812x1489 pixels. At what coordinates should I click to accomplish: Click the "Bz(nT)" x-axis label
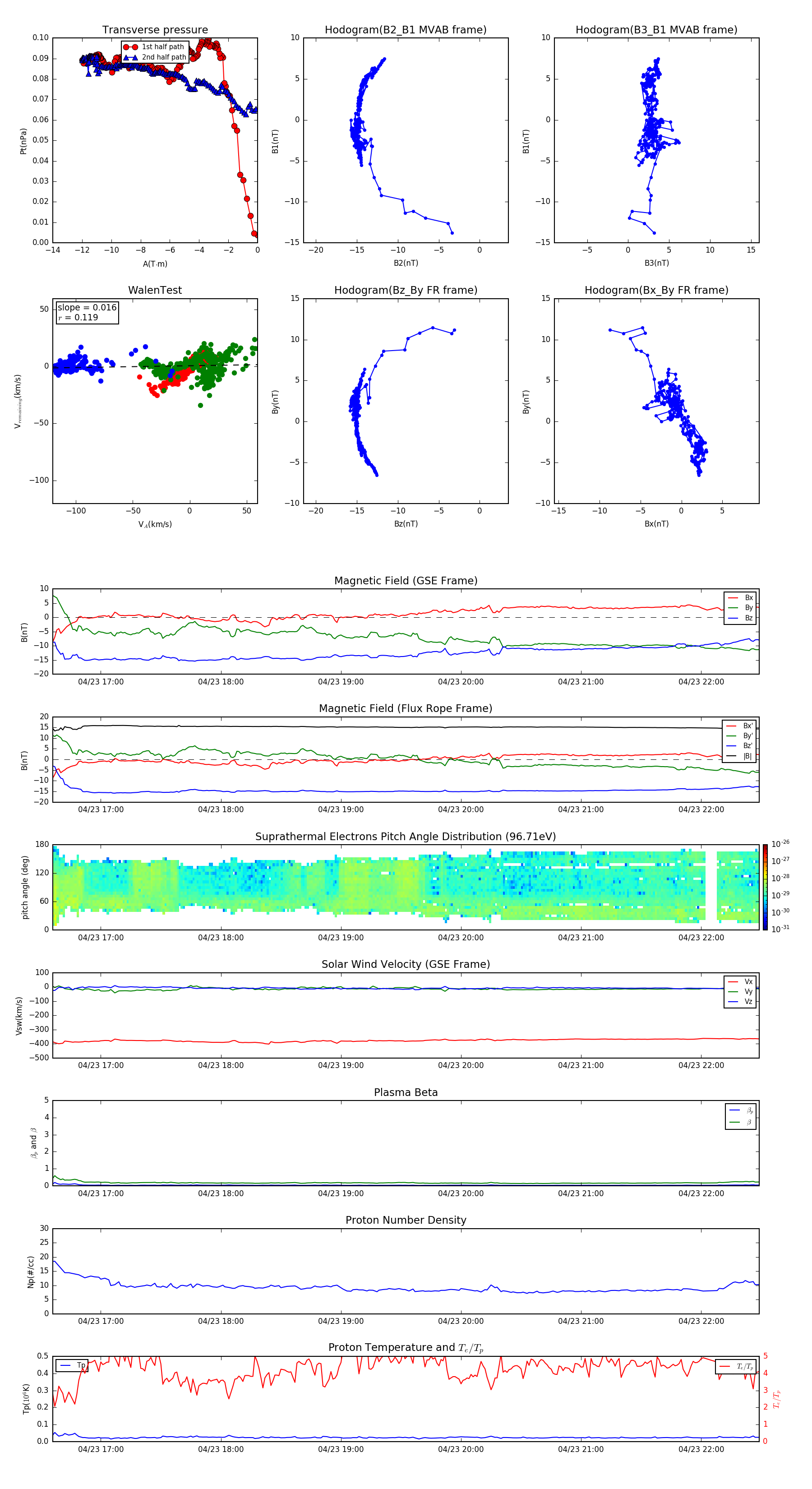406,524
